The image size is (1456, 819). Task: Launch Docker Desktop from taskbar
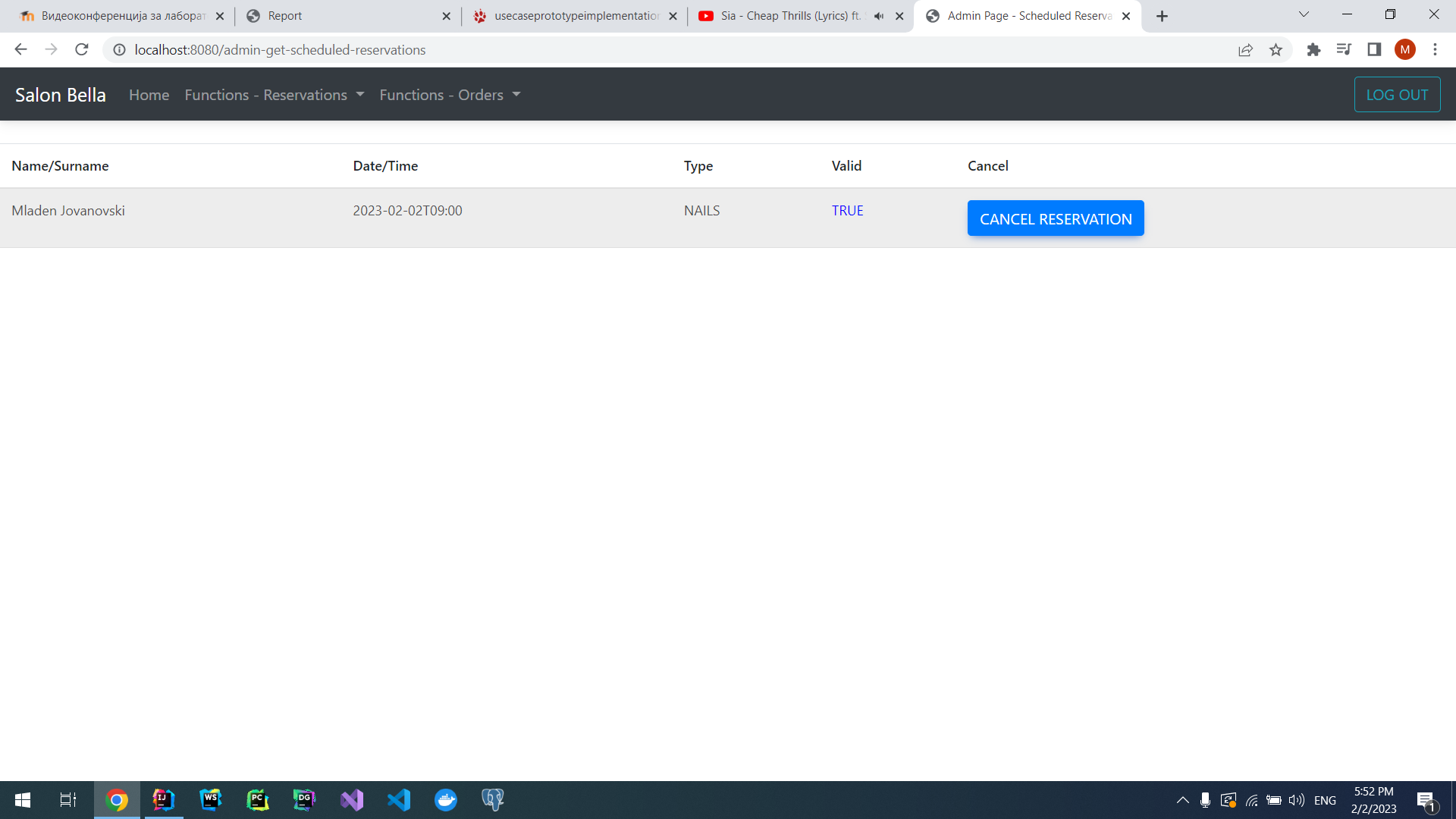pos(446,800)
